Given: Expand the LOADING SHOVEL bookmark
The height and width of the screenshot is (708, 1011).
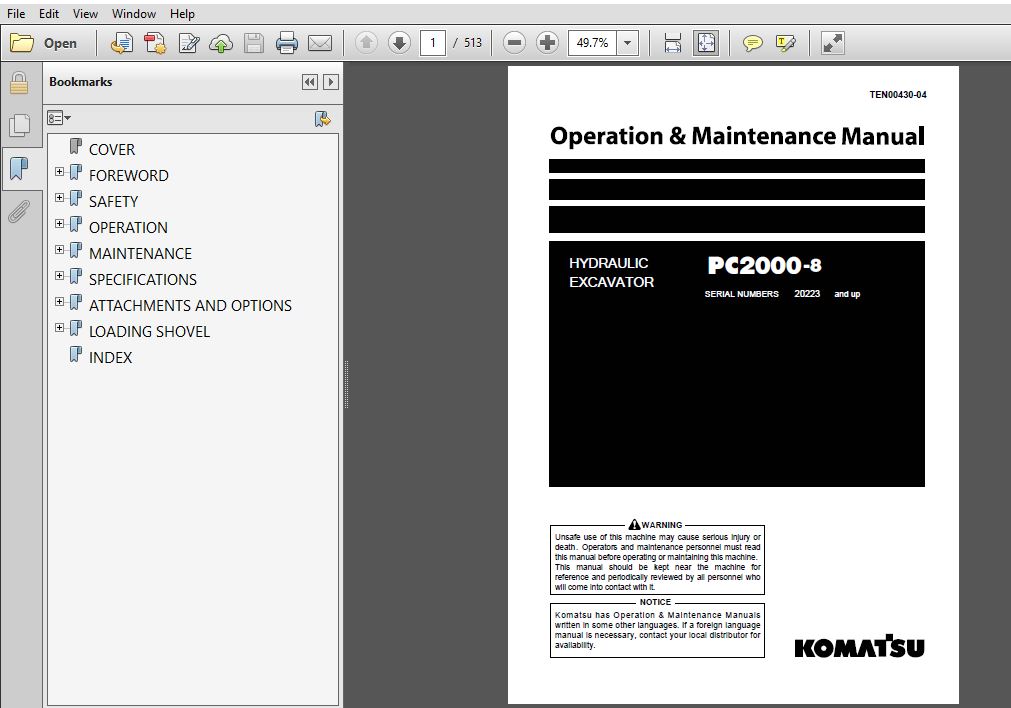Looking at the screenshot, I should point(59,328).
